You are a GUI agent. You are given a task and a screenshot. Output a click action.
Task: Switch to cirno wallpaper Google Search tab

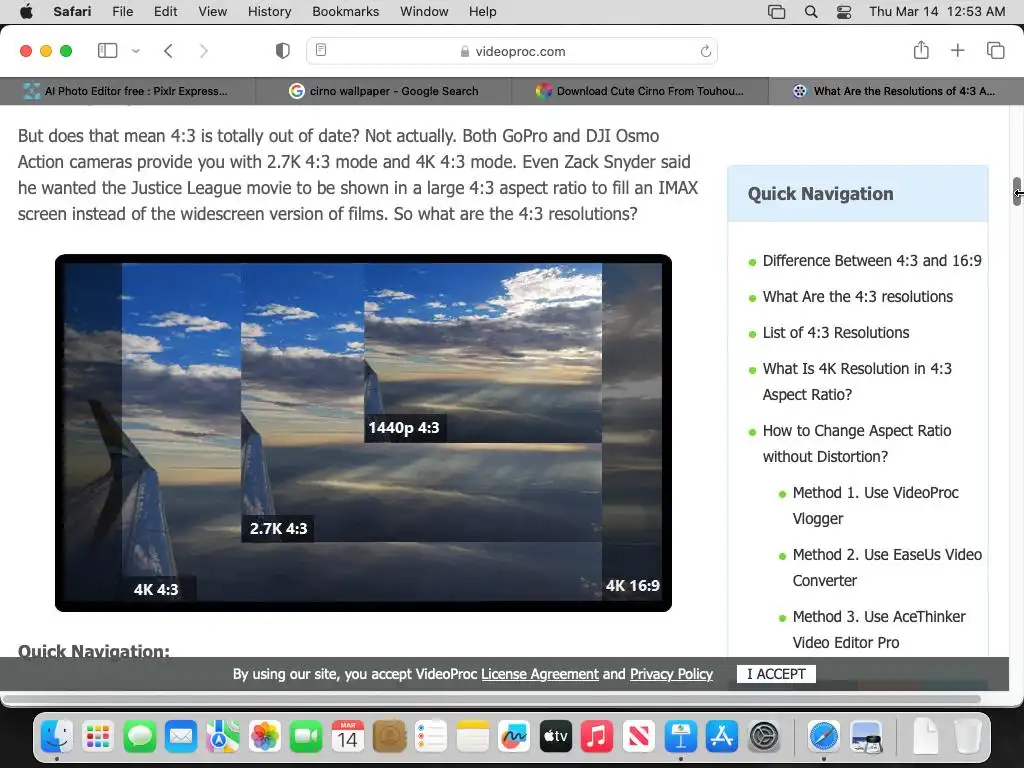click(384, 91)
